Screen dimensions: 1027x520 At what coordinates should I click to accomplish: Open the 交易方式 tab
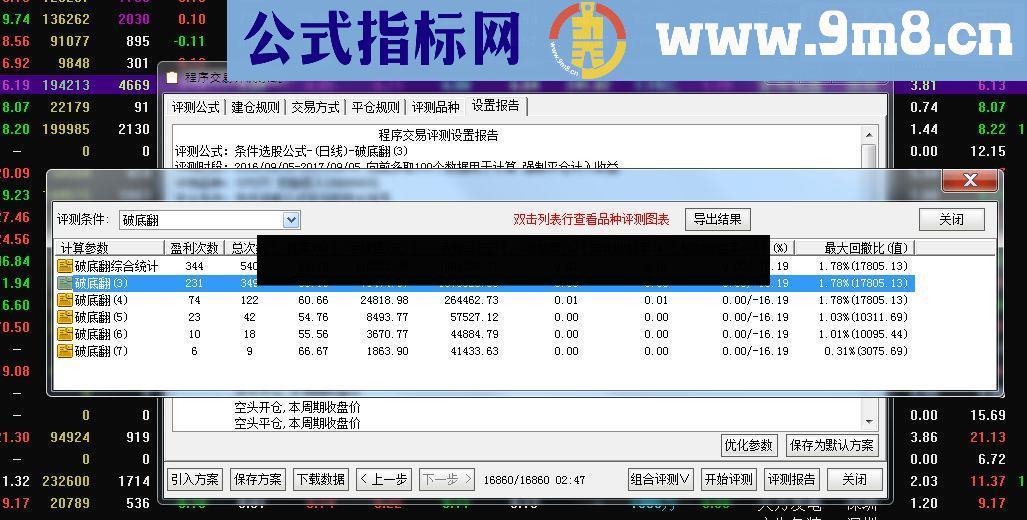coord(315,107)
